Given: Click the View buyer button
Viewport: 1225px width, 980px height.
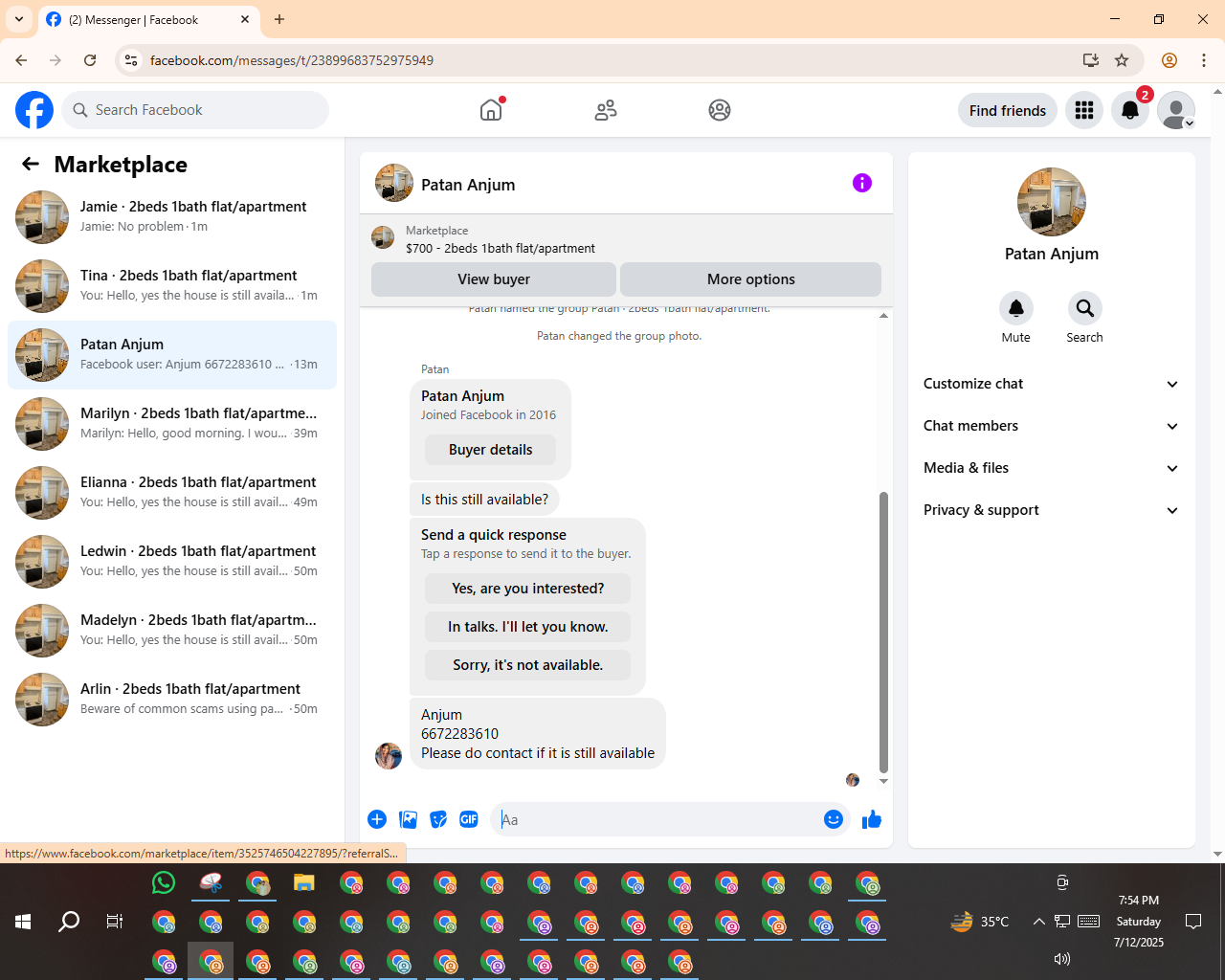Looking at the screenshot, I should [494, 279].
